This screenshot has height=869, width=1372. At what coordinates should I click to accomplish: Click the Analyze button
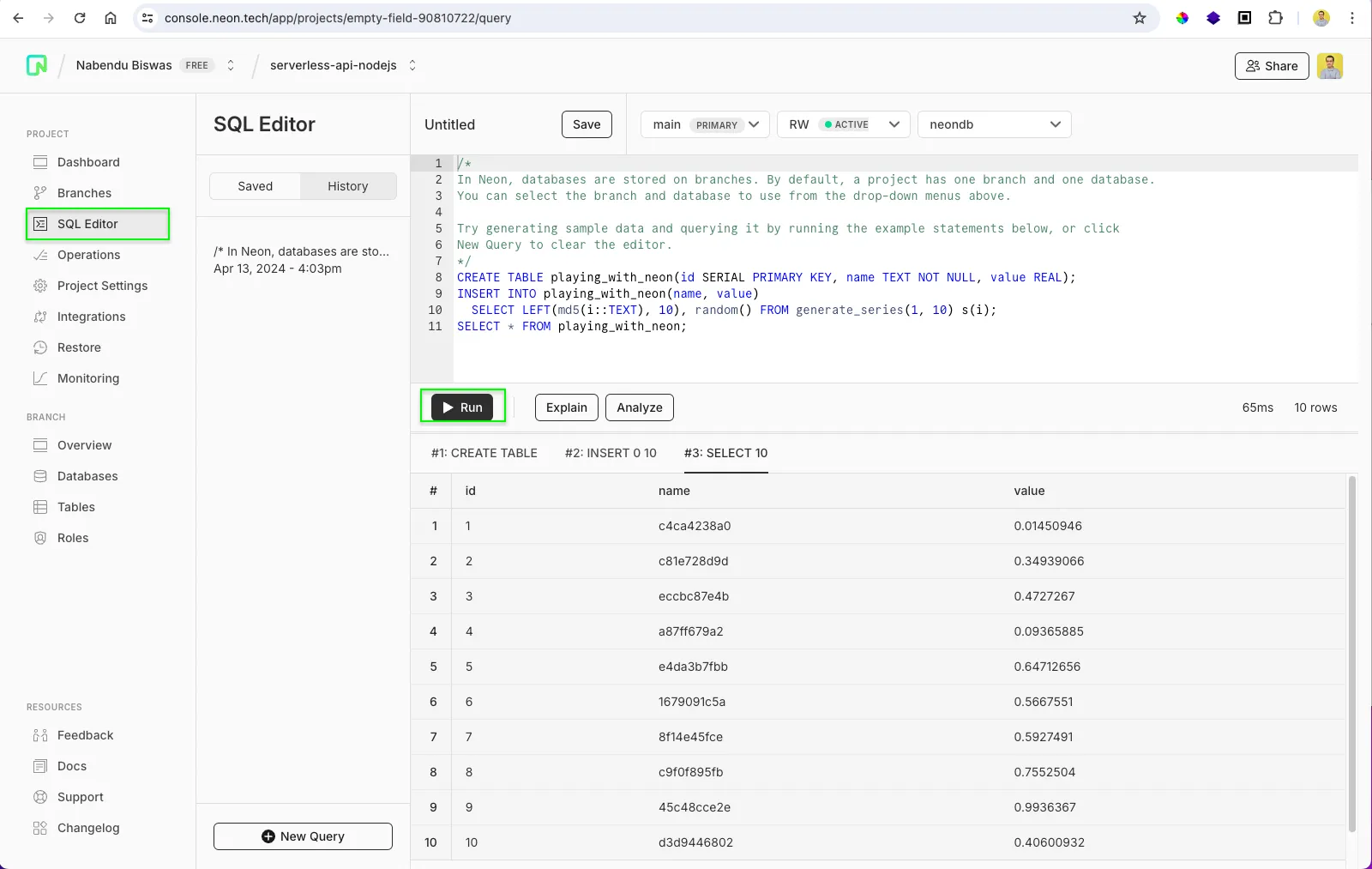[x=640, y=407]
